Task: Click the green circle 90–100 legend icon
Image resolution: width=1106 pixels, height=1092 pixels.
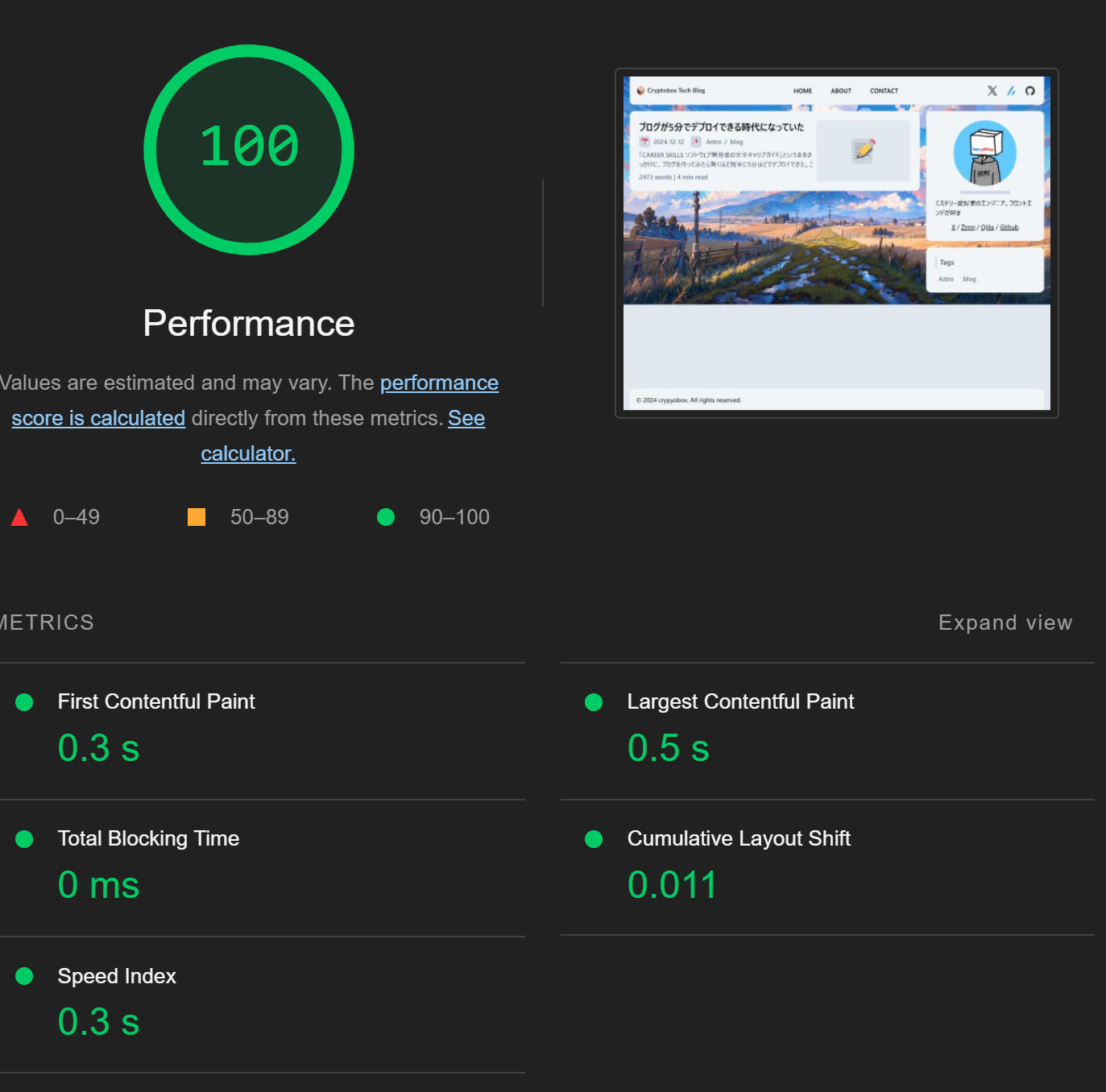Action: point(386,517)
